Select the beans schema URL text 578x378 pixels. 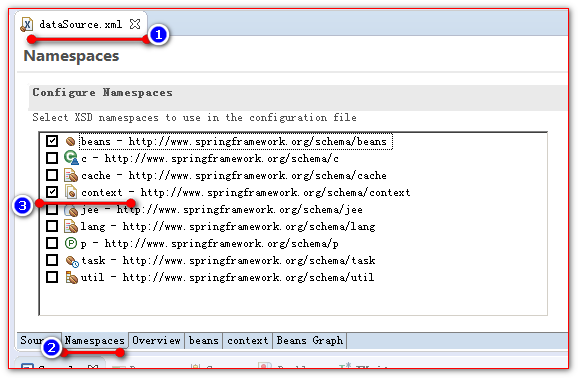[x=258, y=142]
